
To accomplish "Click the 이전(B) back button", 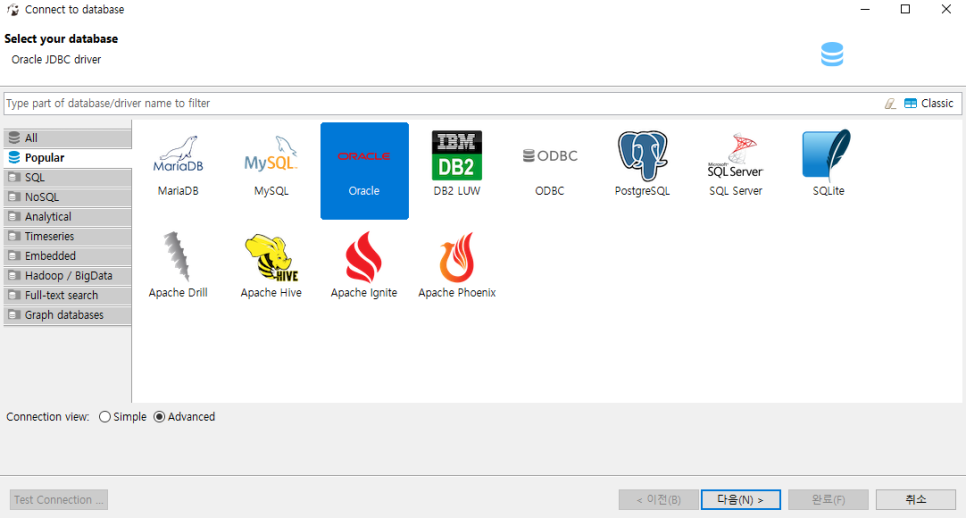I will pyautogui.click(x=659, y=500).
